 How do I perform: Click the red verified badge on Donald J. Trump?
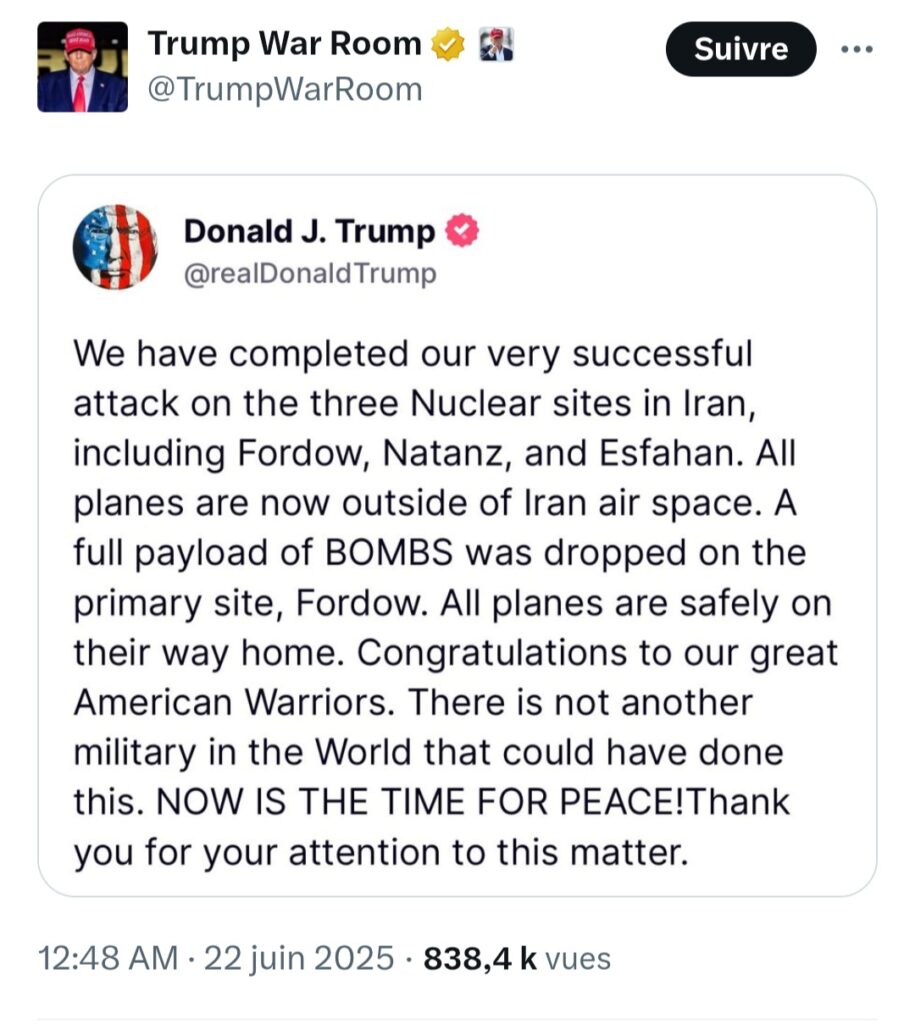coord(463,232)
